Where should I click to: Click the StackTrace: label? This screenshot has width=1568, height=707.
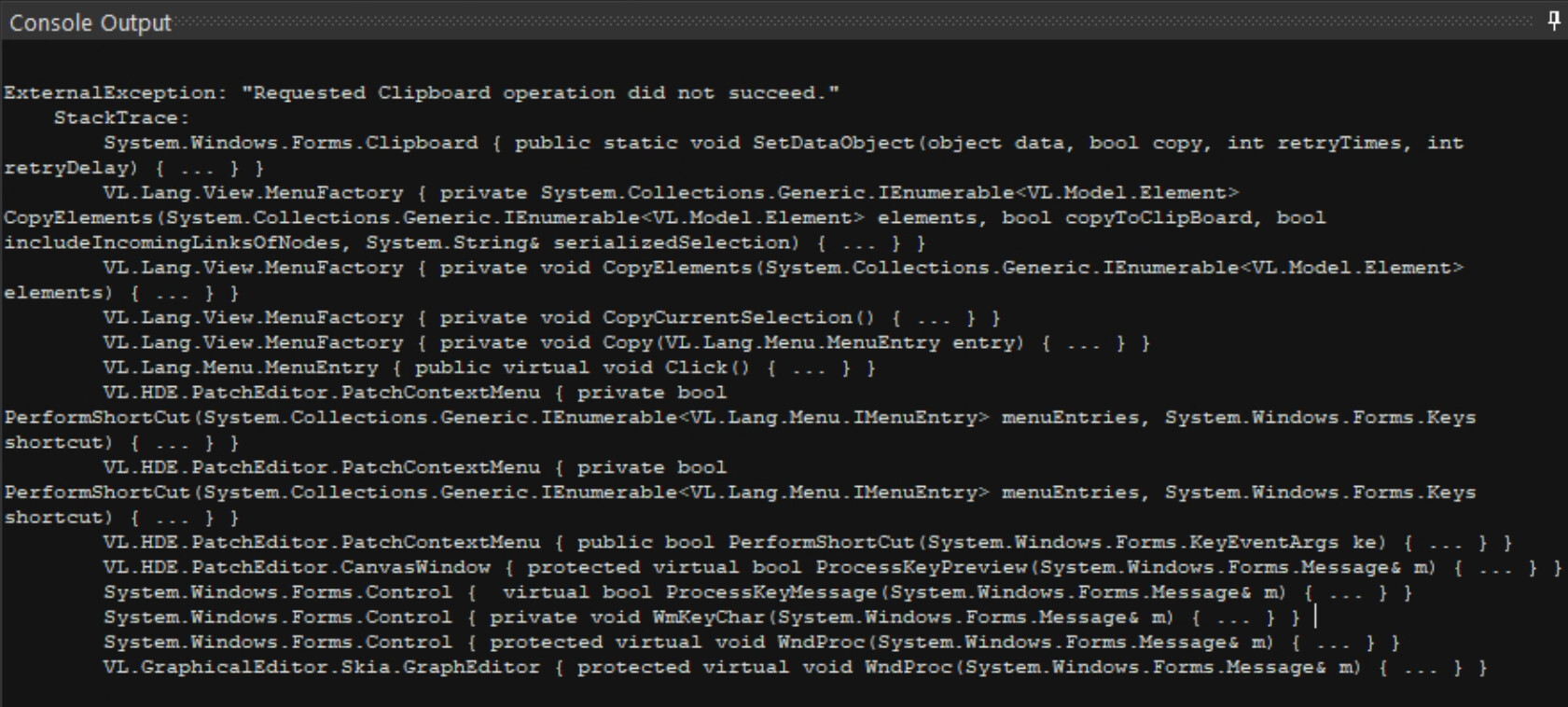click(x=121, y=118)
